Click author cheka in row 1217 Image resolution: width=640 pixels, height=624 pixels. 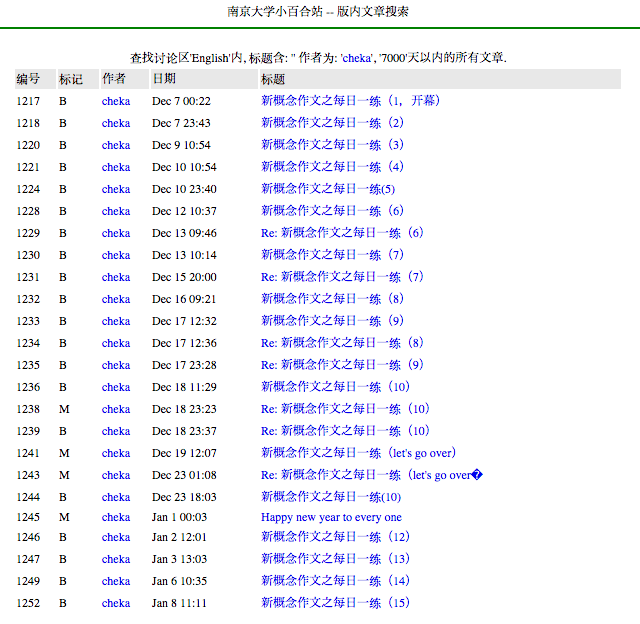point(116,101)
